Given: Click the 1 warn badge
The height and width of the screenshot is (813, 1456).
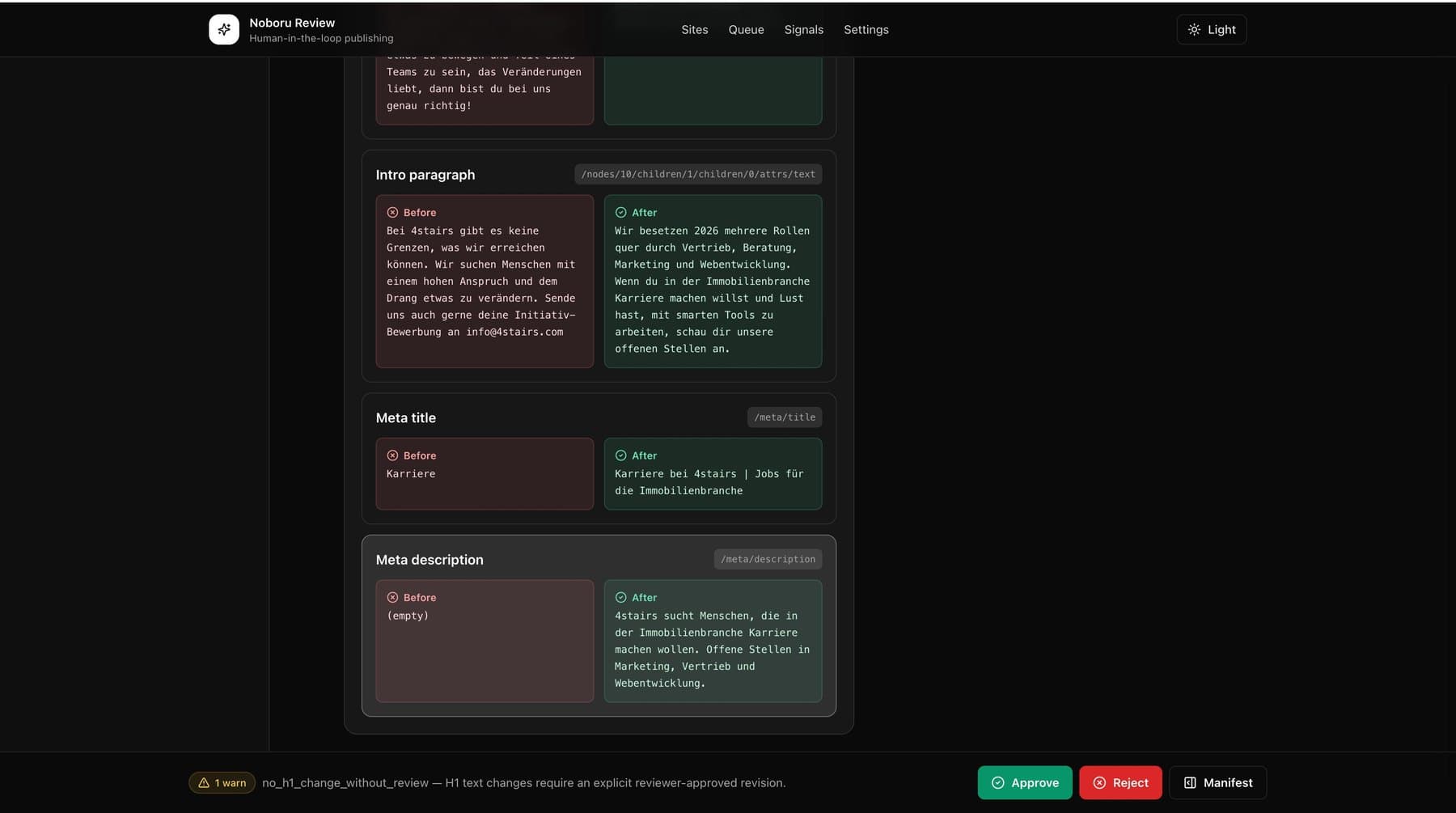Looking at the screenshot, I should [222, 782].
